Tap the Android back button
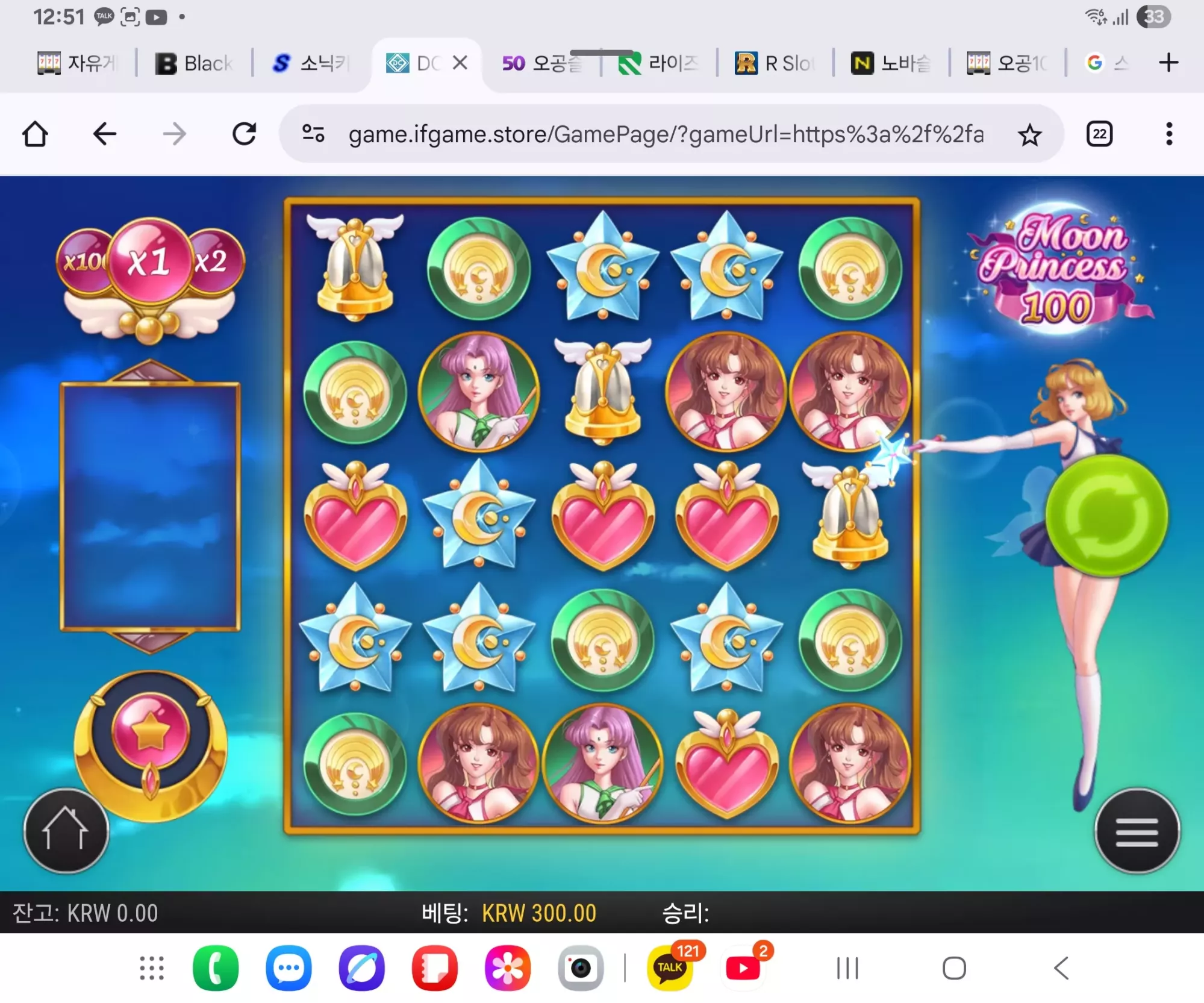 point(1061,968)
